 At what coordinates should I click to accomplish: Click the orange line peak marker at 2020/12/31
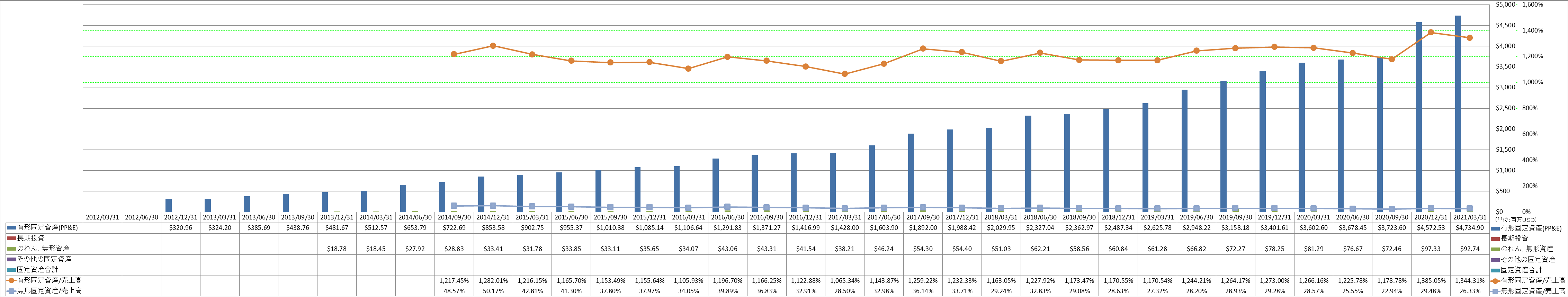coord(1431,32)
